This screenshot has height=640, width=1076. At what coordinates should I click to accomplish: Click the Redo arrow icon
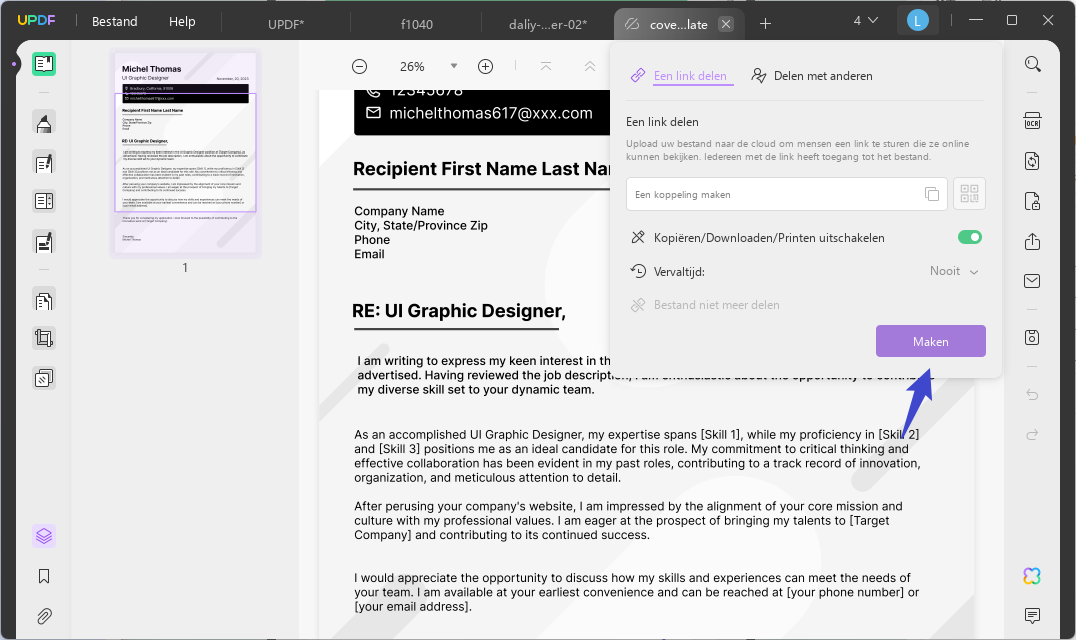[1032, 434]
